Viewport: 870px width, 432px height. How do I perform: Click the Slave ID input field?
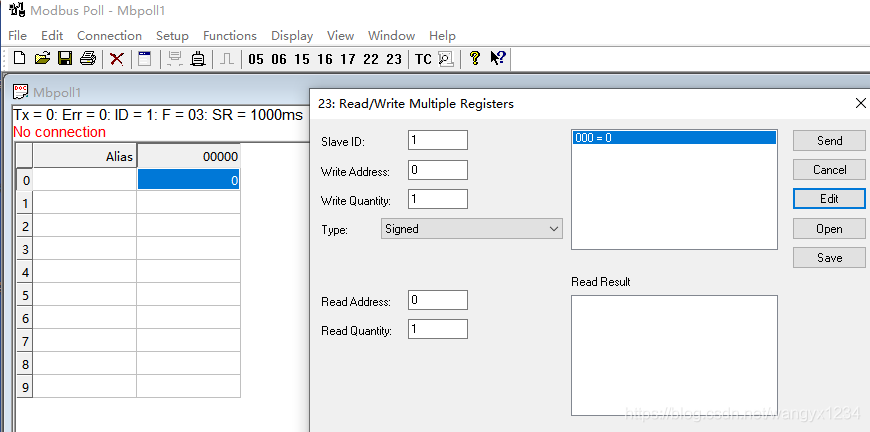pyautogui.click(x=438, y=140)
